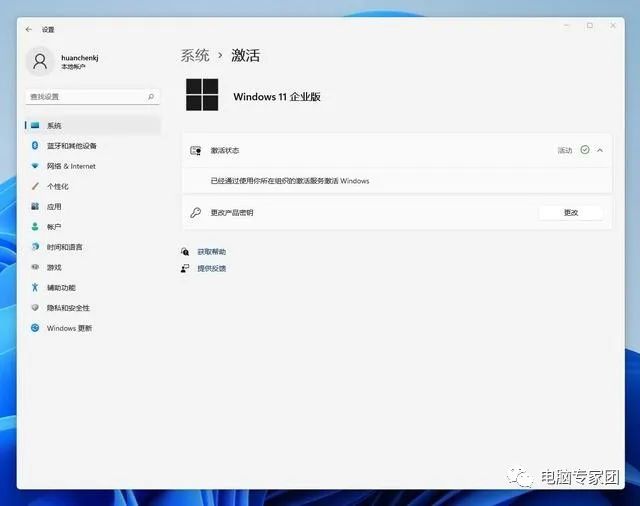640x506 pixels.
Task: Open the 时间和语言 globe icon
Action: click(35, 247)
